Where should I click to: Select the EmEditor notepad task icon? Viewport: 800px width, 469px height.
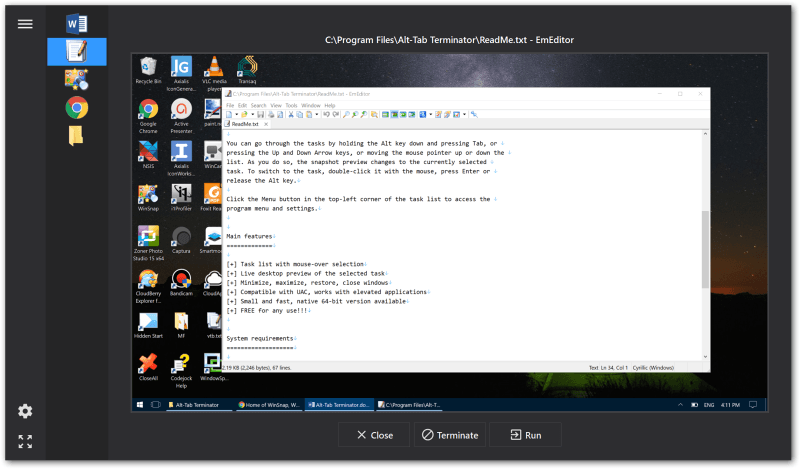click(77, 52)
